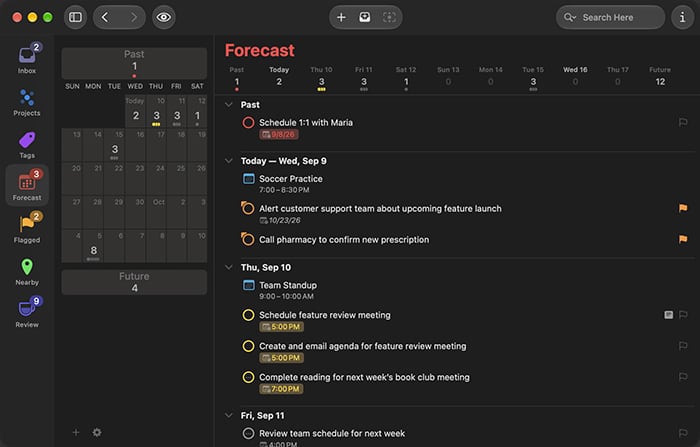Open the Tags perspective
Screen dimensions: 700x447
click(27, 145)
